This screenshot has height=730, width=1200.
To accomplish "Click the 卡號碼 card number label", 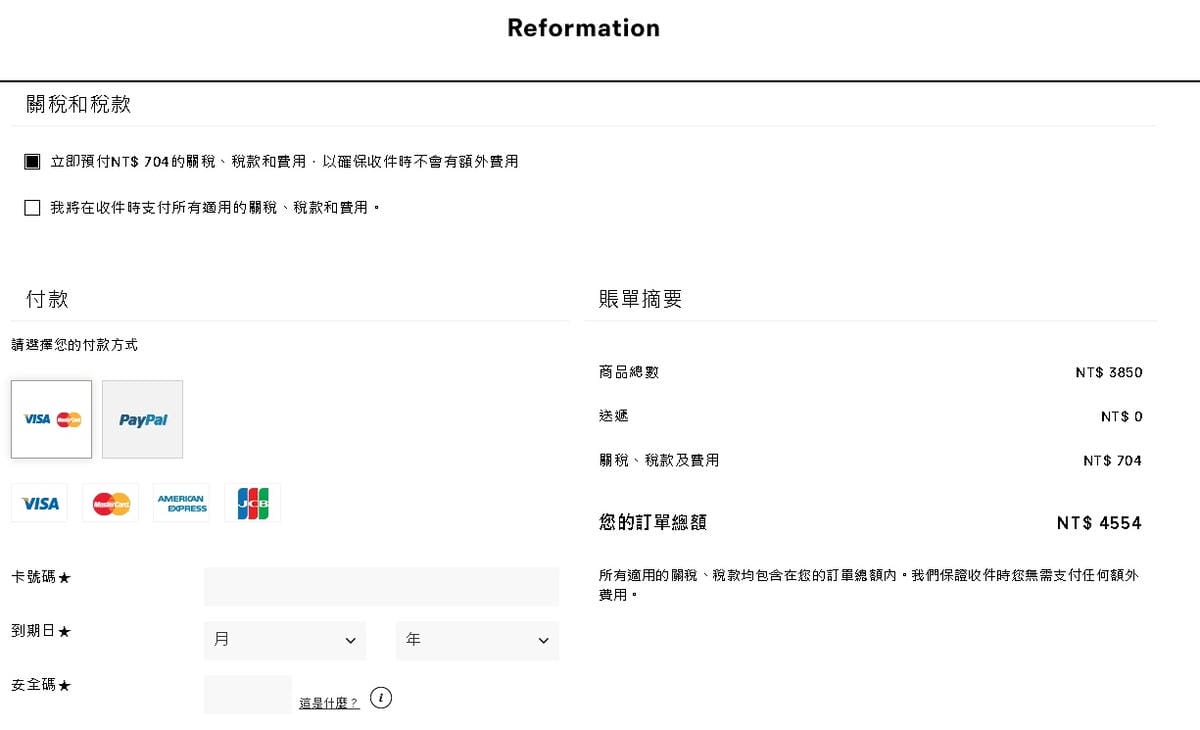I will click(41, 577).
